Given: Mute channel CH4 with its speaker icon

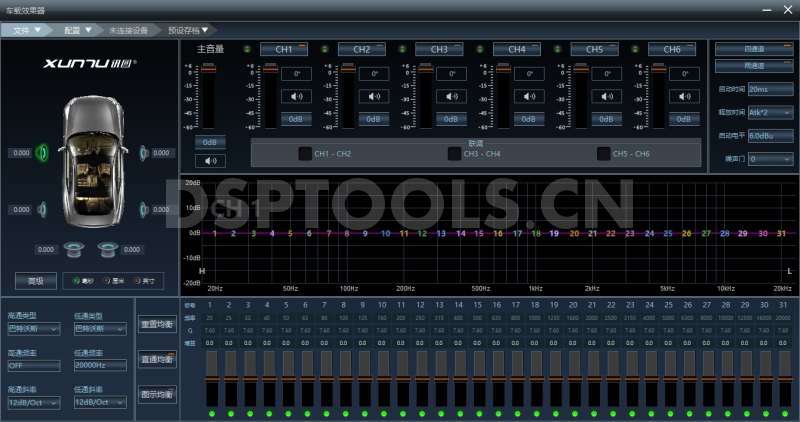Looking at the screenshot, I should tap(529, 96).
